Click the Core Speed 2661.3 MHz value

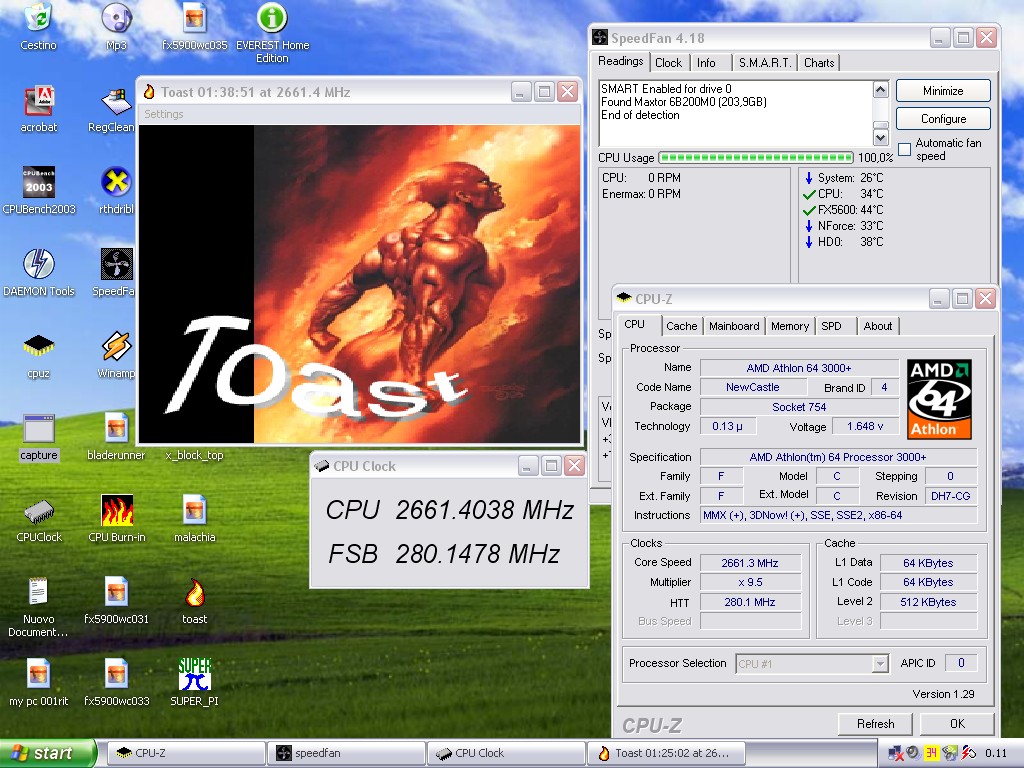750,563
